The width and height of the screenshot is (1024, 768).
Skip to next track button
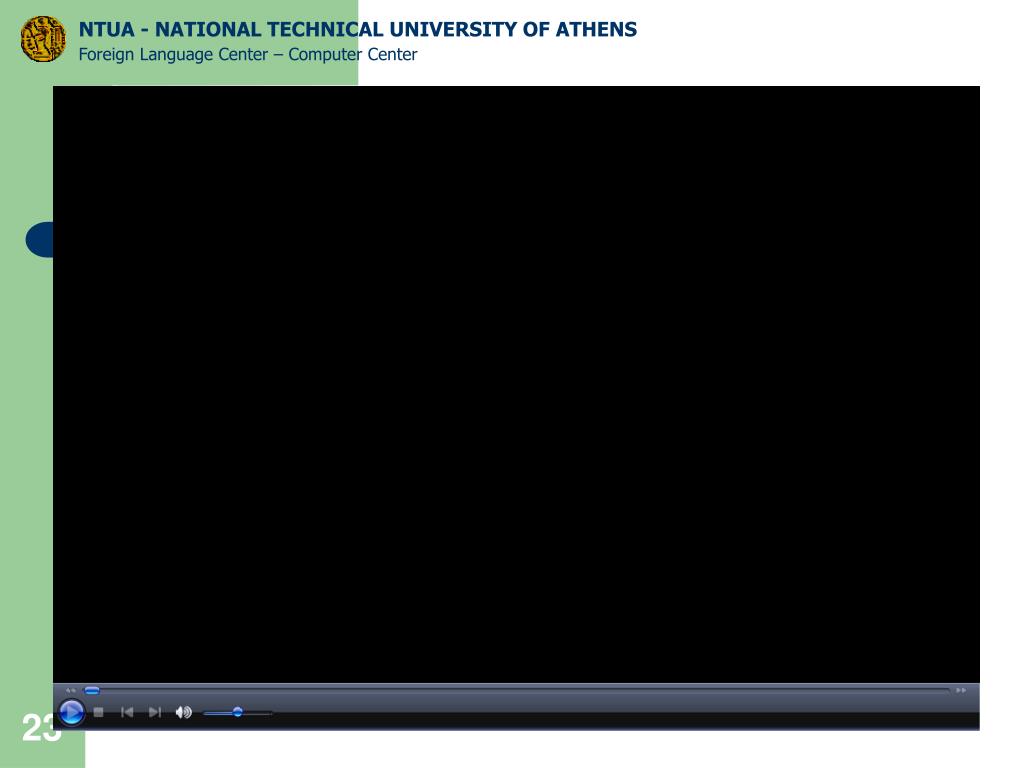[155, 712]
